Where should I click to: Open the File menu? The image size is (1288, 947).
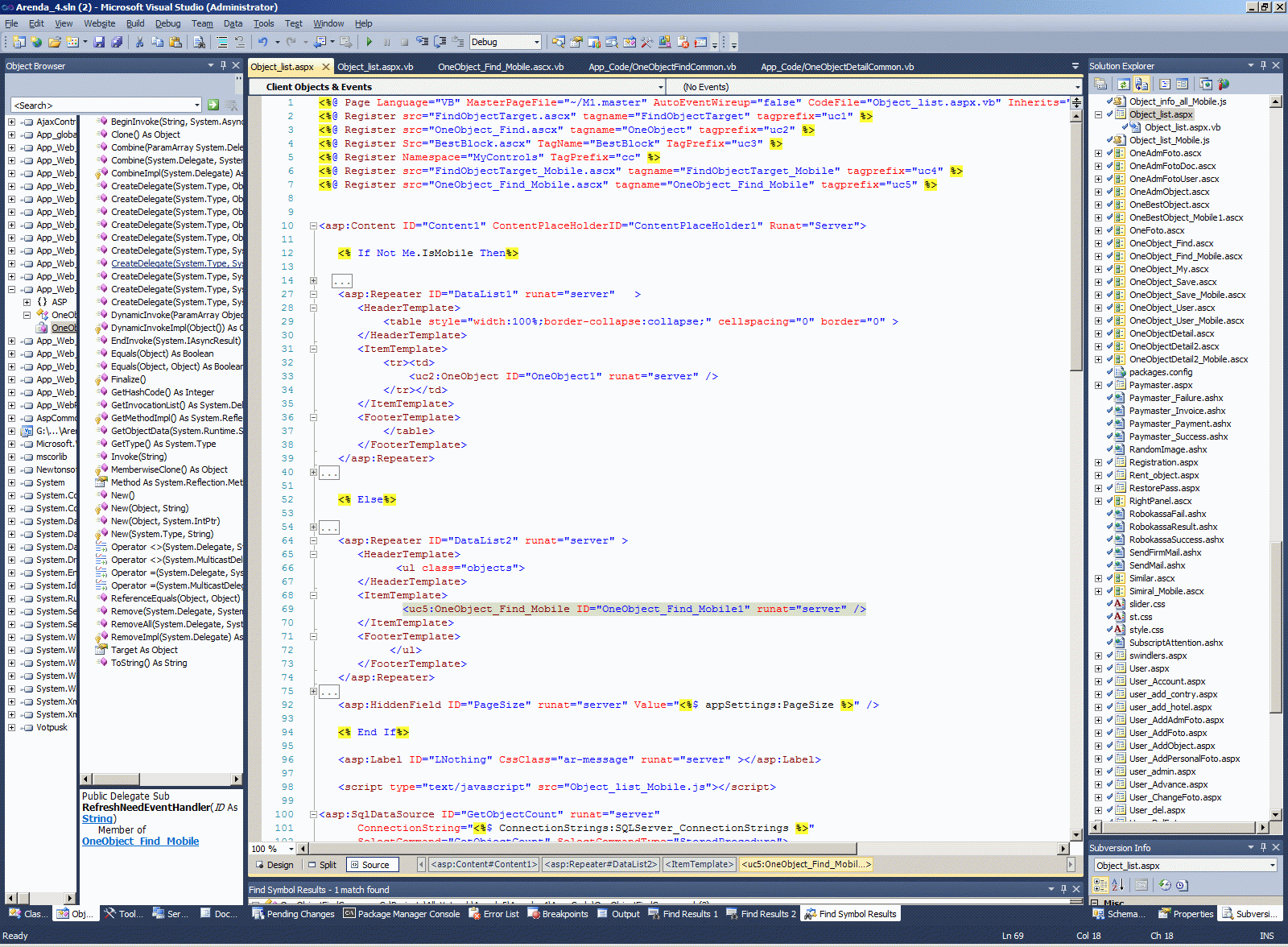(x=11, y=23)
